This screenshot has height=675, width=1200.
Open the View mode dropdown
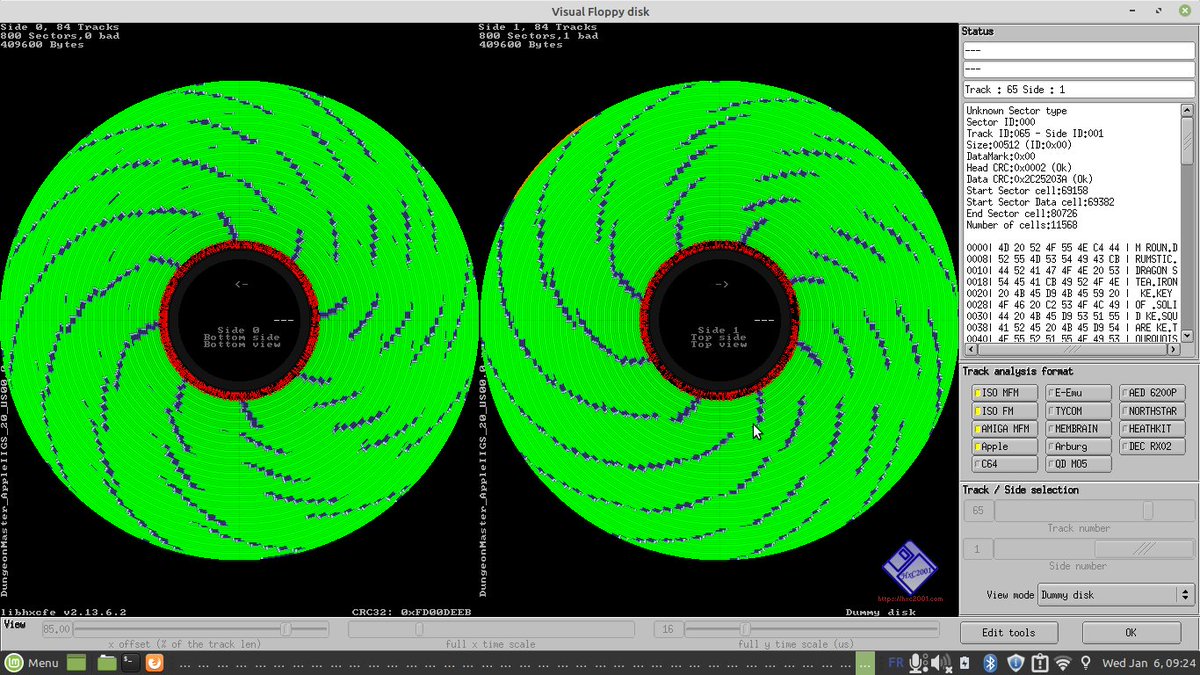click(1116, 595)
